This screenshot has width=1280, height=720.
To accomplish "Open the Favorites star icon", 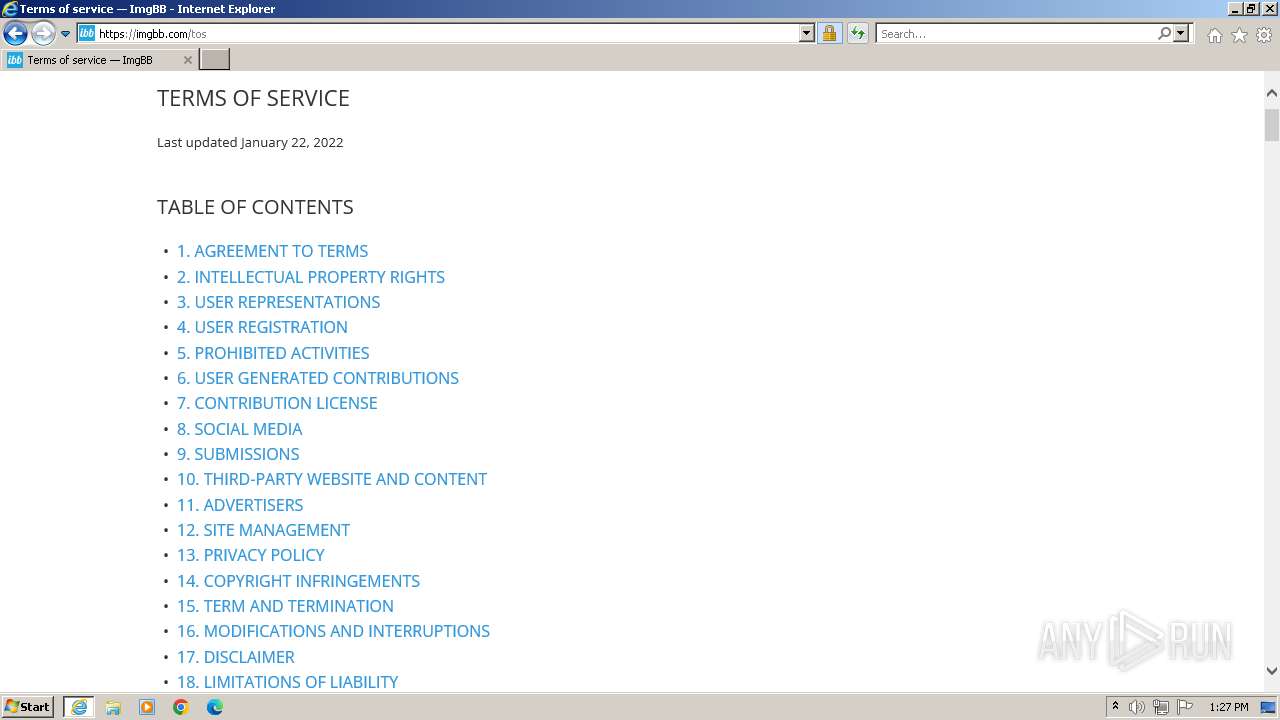I will [1239, 35].
